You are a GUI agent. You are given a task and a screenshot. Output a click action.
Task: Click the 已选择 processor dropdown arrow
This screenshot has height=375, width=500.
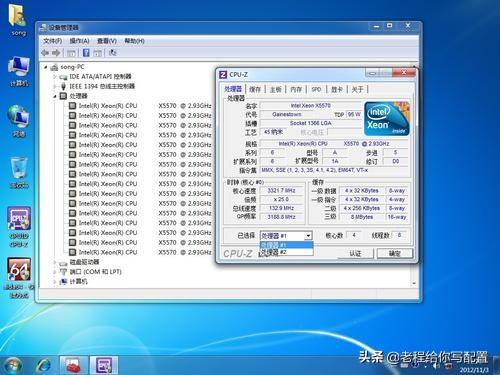pos(309,236)
